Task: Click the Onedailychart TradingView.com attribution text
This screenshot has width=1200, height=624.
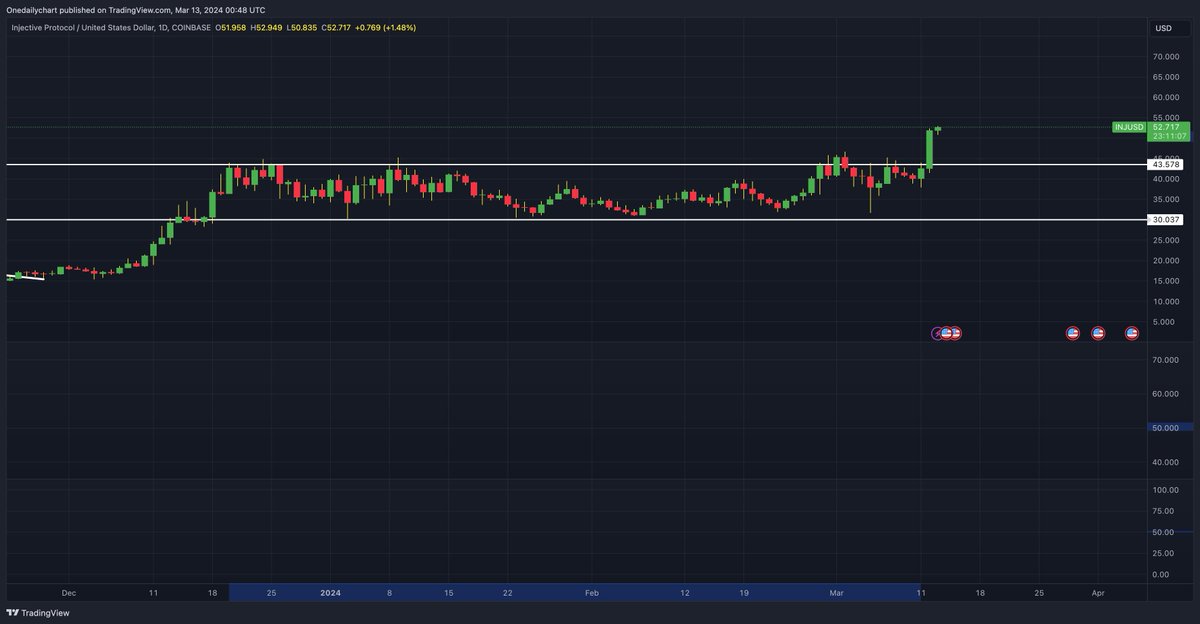Action: tap(135, 12)
